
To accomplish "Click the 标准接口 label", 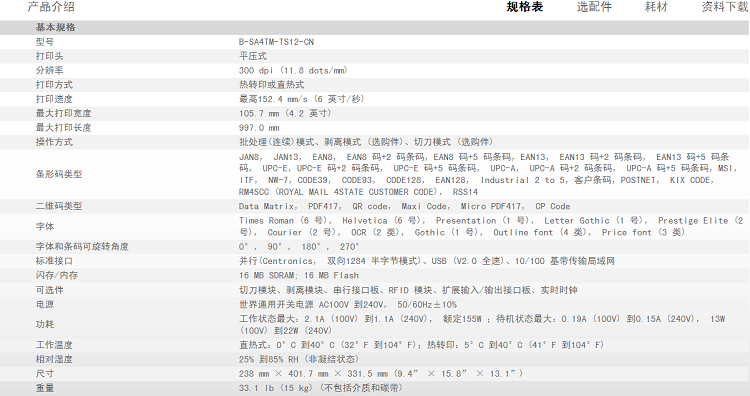I will pyautogui.click(x=54, y=261).
